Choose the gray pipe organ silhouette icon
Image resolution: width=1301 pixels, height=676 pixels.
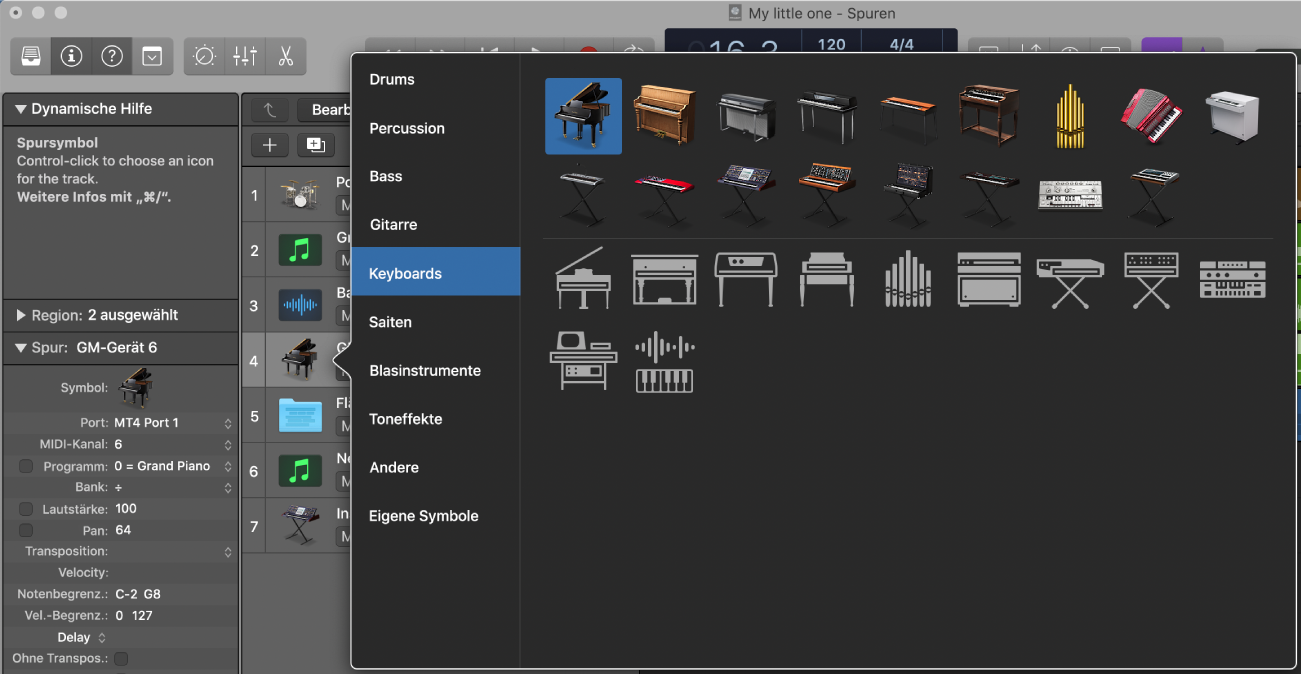907,278
